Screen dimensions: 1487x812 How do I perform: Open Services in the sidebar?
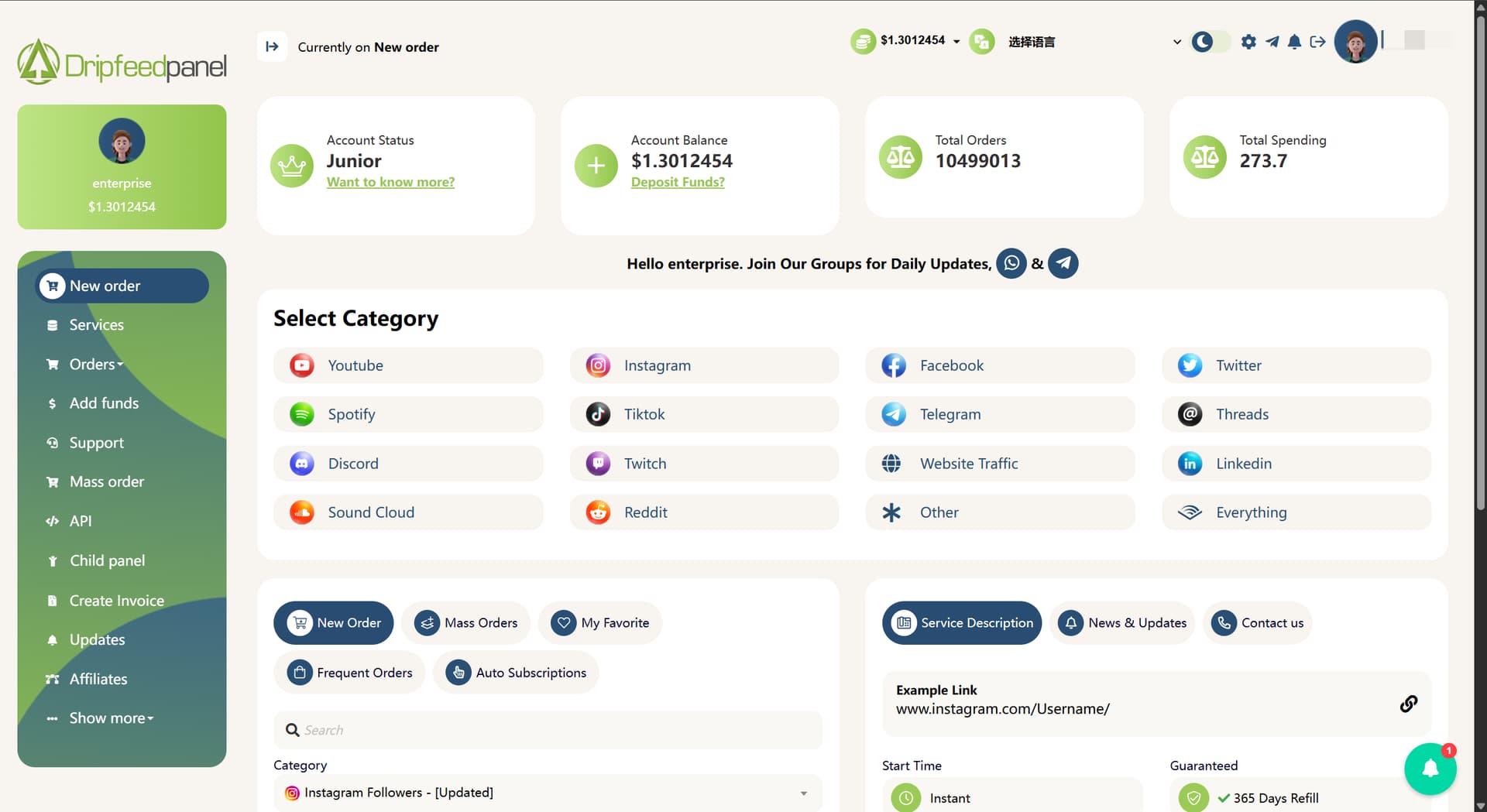(x=122, y=325)
